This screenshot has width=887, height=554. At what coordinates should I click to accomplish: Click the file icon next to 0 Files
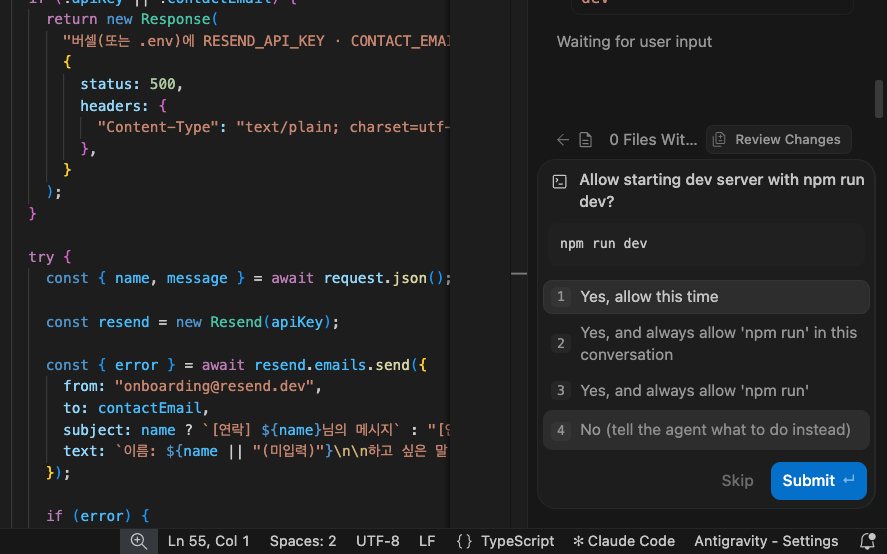(x=585, y=140)
